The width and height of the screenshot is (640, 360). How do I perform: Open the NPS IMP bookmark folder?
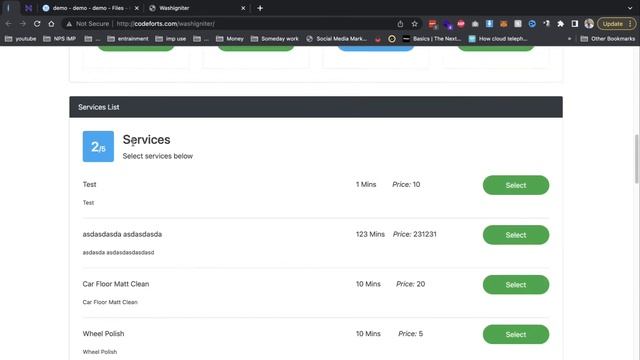click(x=59, y=39)
